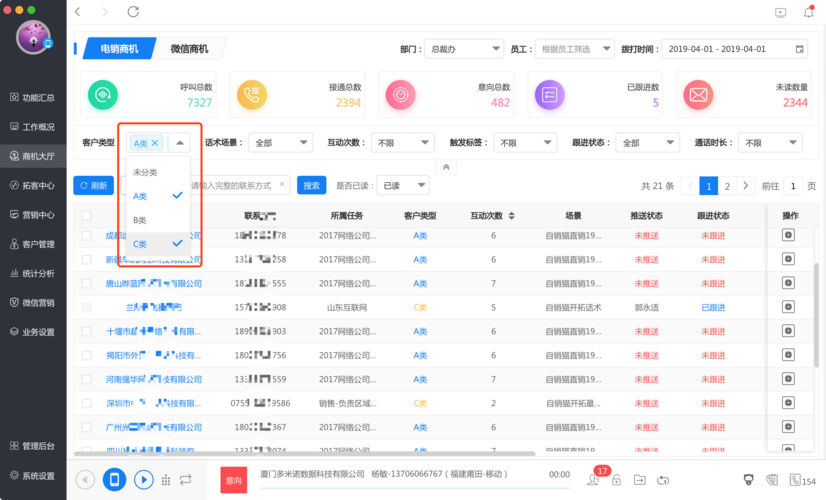
Task: Click the contacts icon with 17 badge
Action: (594, 479)
